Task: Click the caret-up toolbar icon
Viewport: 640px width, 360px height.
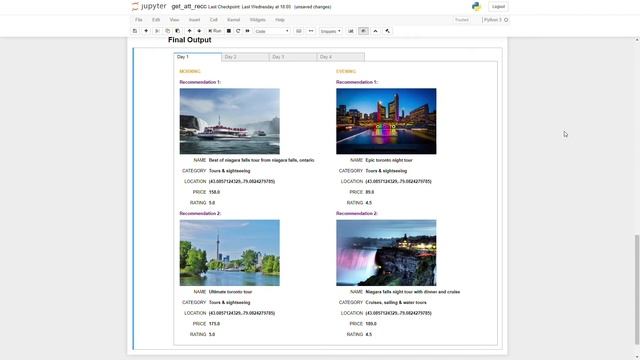Action: [x=376, y=31]
